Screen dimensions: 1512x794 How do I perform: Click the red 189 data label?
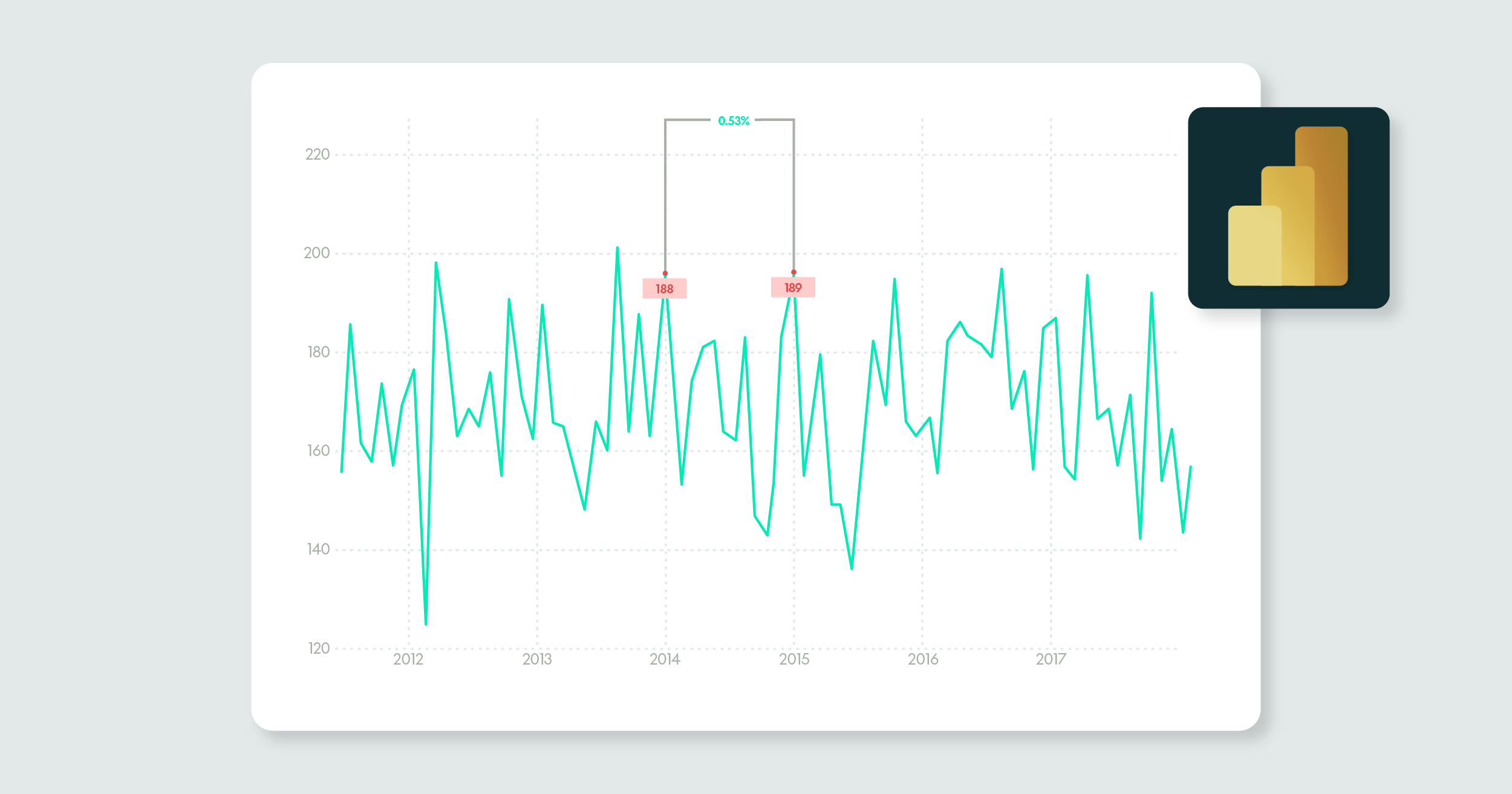(793, 287)
